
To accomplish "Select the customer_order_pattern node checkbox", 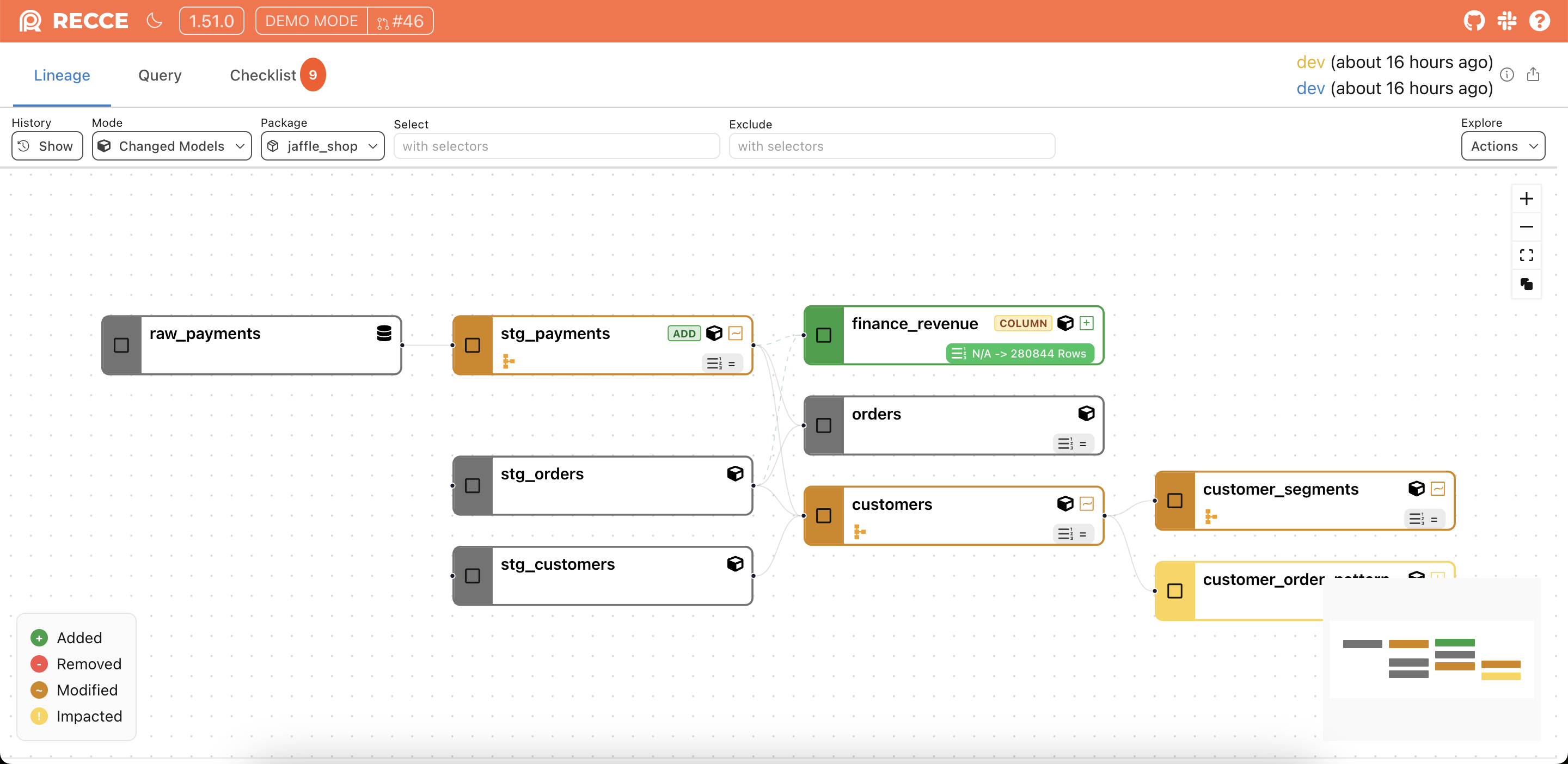I will click(1175, 590).
